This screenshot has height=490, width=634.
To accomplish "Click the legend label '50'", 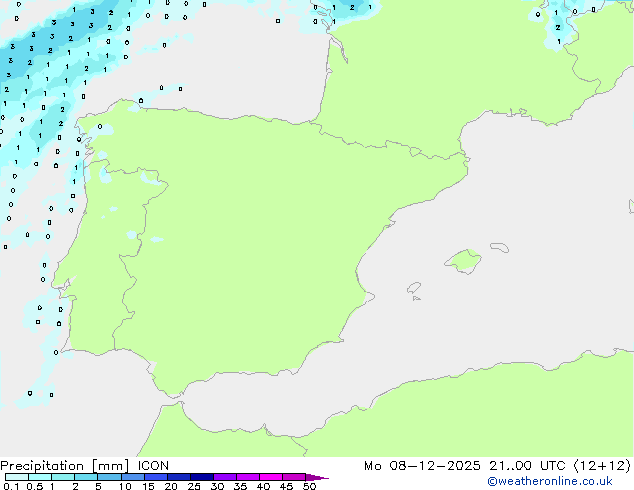I will tap(309, 486).
